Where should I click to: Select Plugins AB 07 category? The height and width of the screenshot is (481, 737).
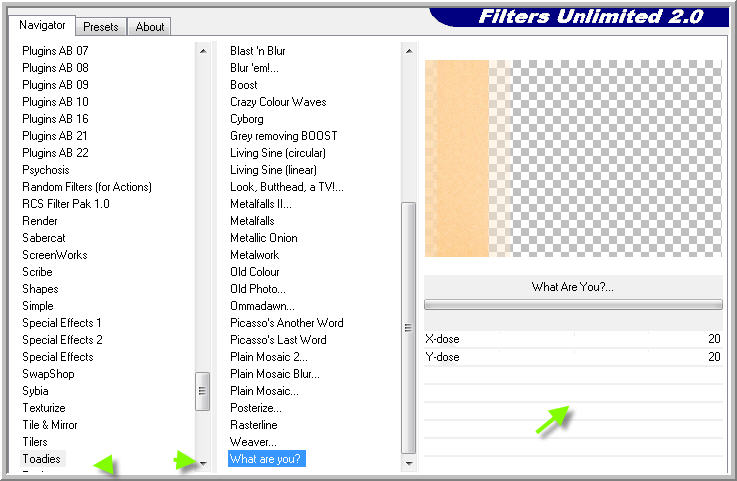pos(55,51)
